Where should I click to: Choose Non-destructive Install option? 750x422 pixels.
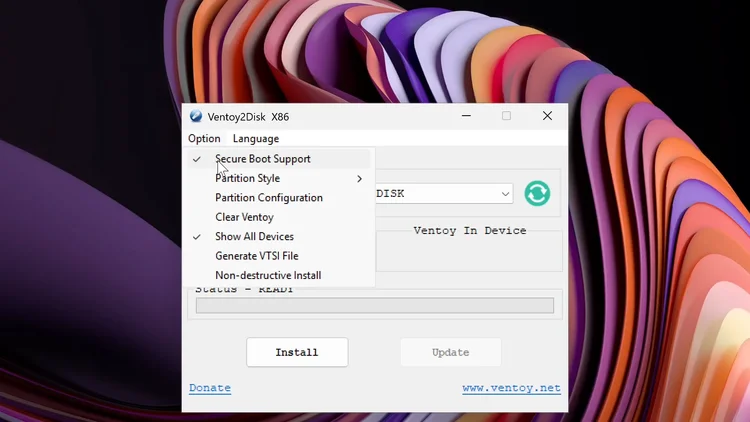pos(277,276)
